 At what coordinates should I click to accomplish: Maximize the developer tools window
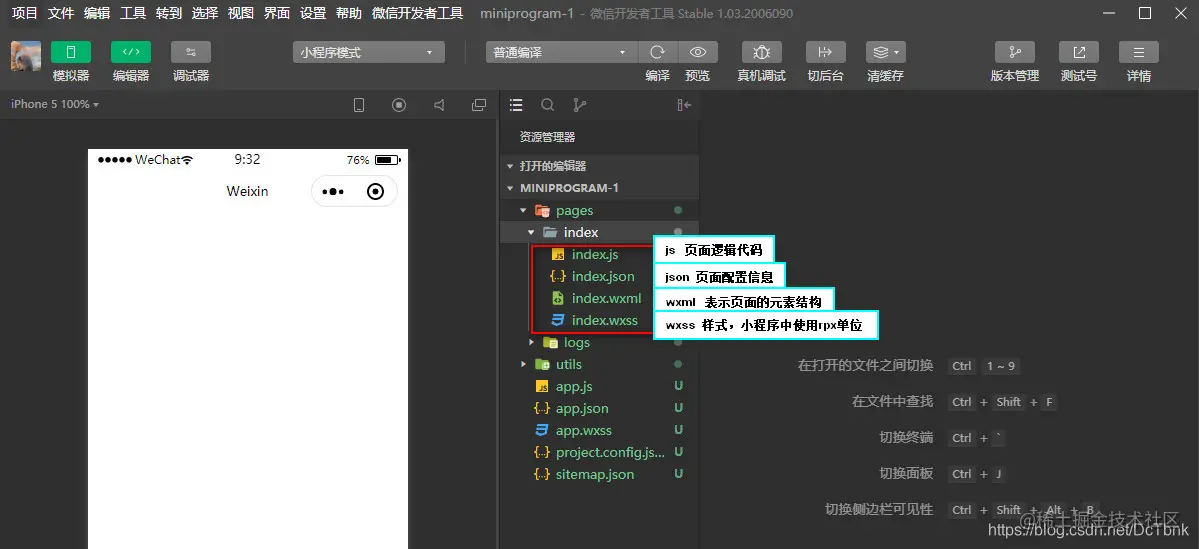click(1145, 13)
